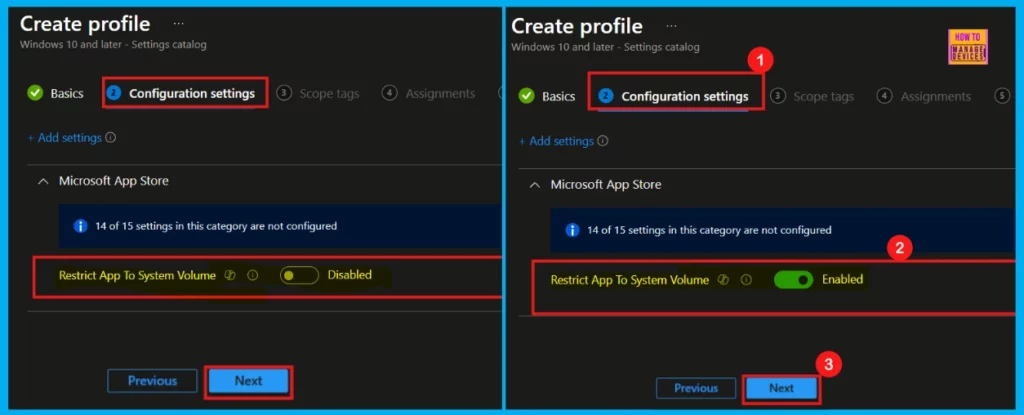Click green Basics checkmark in left panel
The height and width of the screenshot is (415, 1024).
pos(35,93)
